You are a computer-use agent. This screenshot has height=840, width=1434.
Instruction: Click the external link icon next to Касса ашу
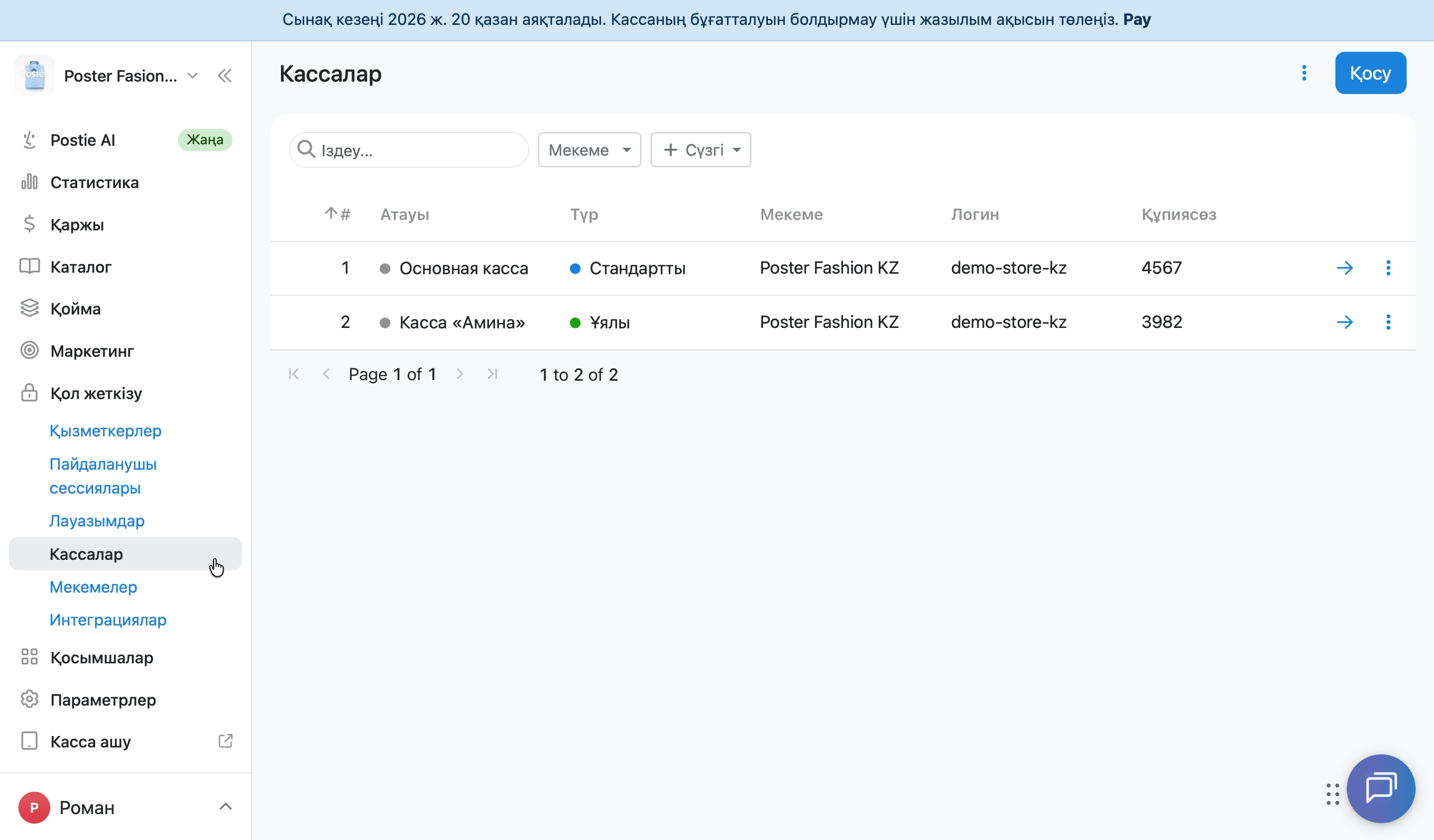click(226, 740)
